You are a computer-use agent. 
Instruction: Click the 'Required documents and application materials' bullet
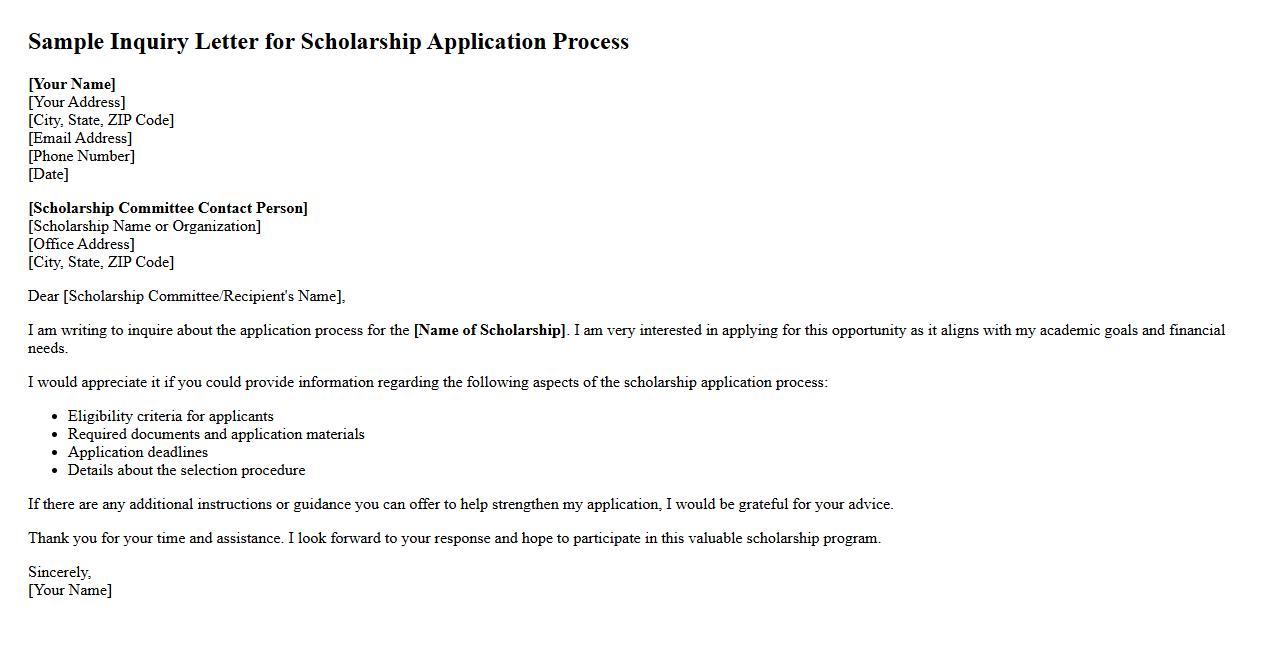[x=216, y=434]
